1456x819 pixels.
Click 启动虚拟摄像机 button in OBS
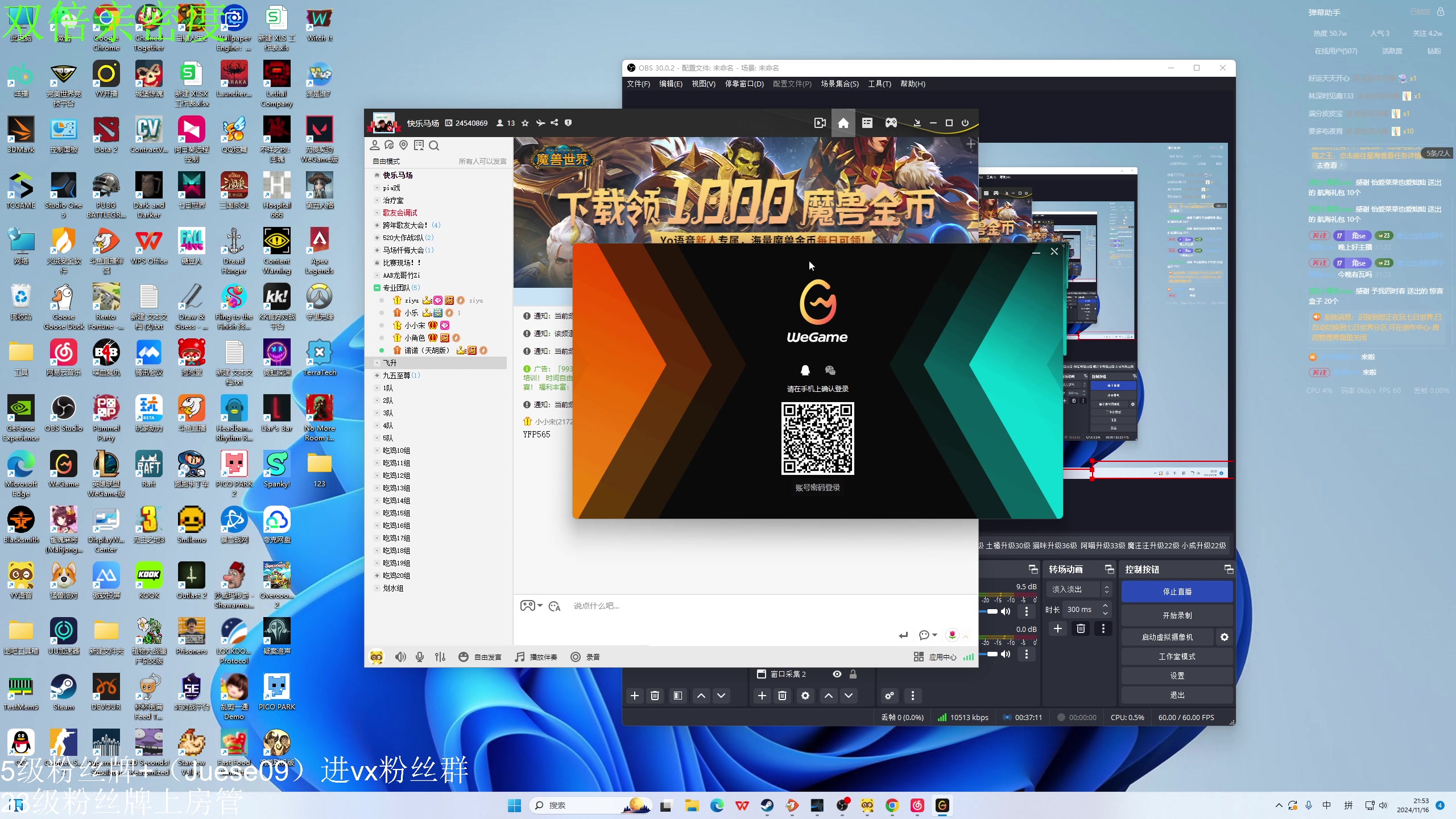pyautogui.click(x=1167, y=637)
